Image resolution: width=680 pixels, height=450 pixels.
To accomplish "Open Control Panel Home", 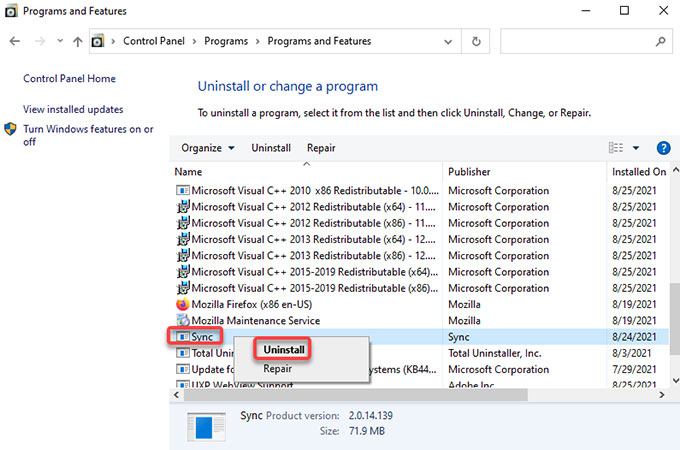I will pyautogui.click(x=69, y=78).
